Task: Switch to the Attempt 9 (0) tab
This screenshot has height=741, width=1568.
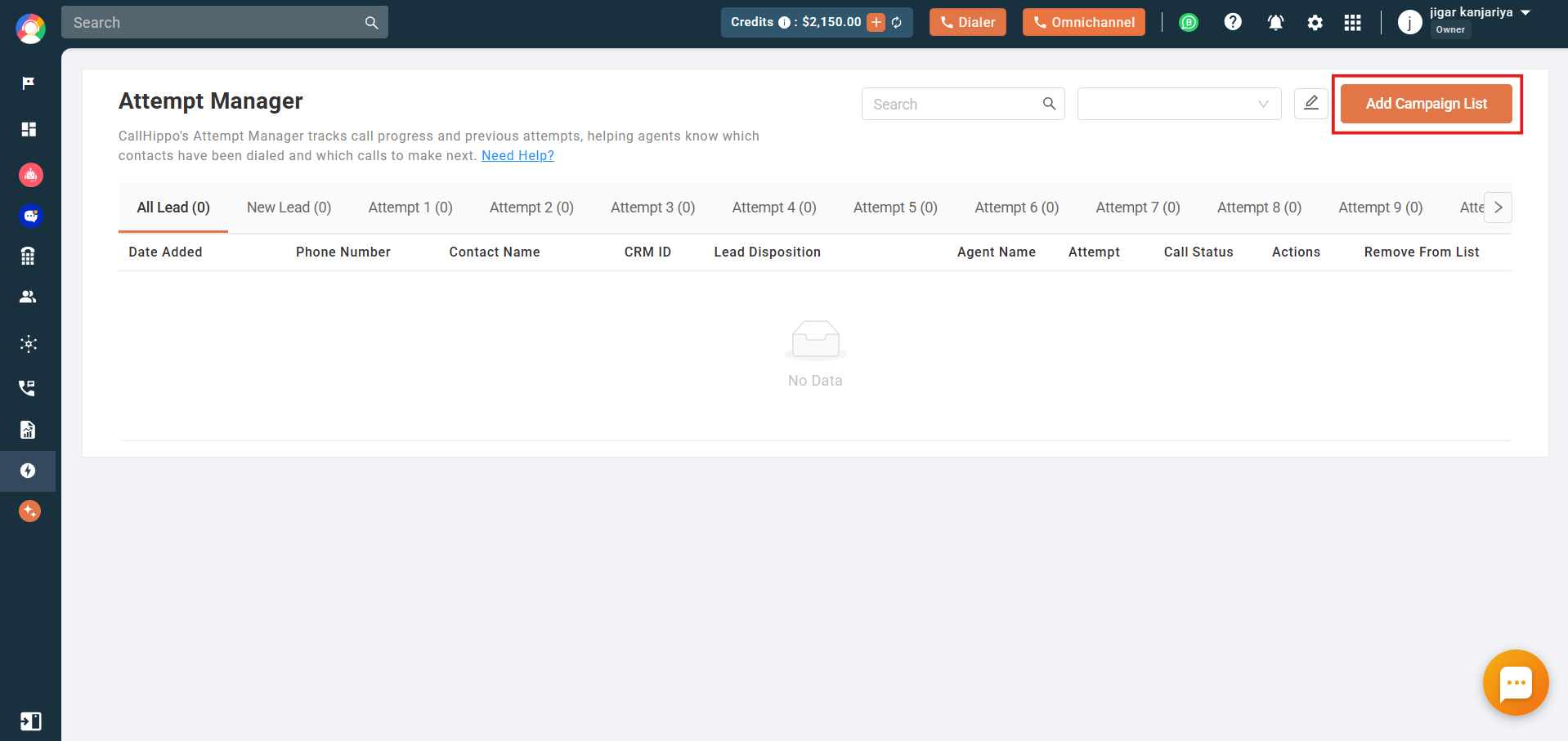Action: (1380, 208)
